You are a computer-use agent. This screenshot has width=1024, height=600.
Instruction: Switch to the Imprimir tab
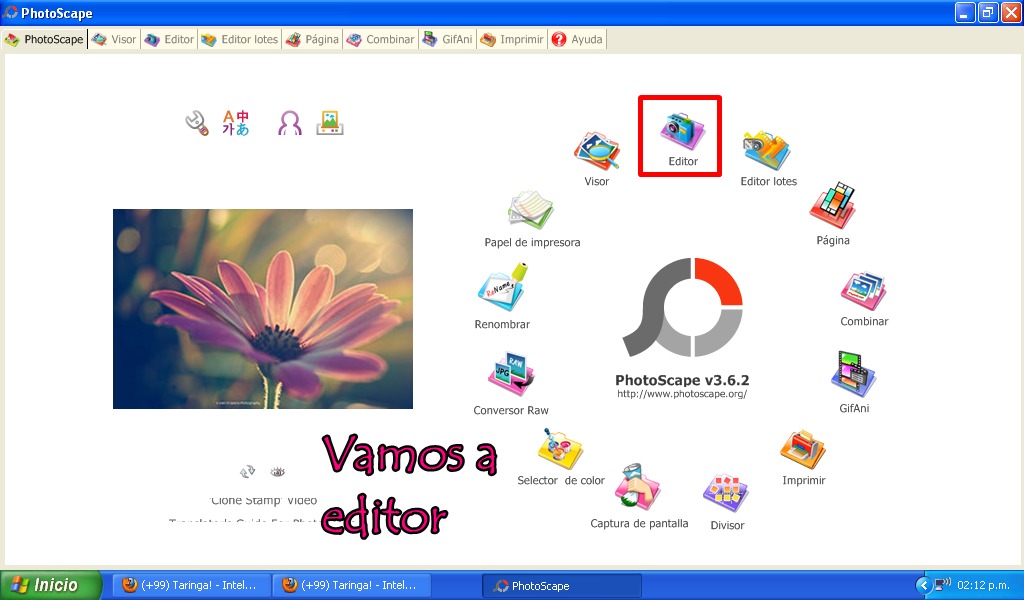512,39
